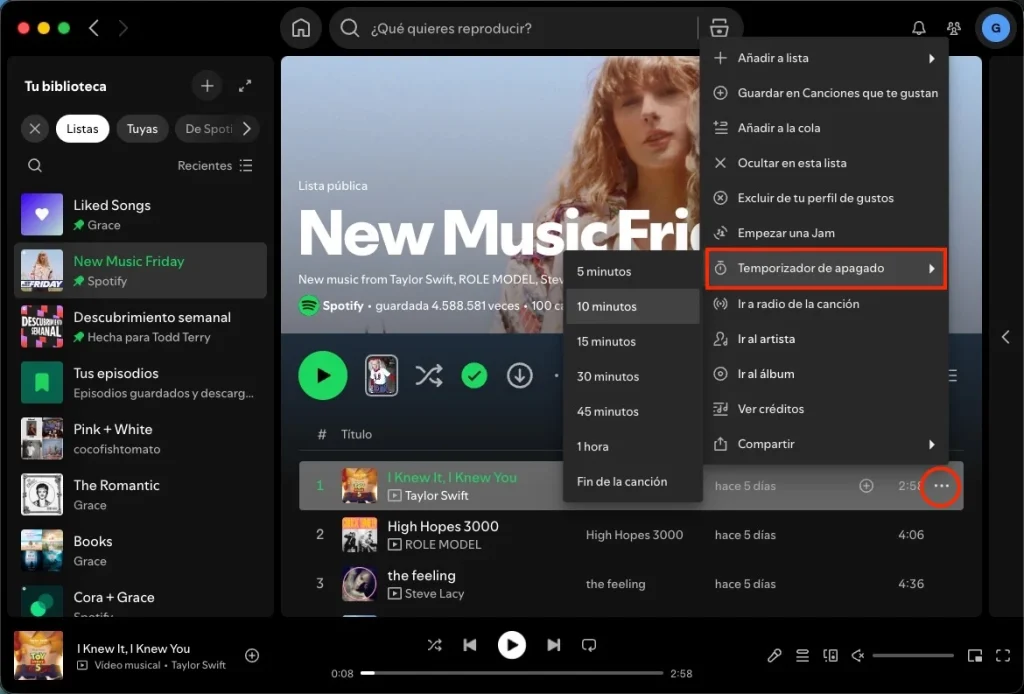Play the New Music Friday playlist
1024x694 pixels.
pos(323,375)
